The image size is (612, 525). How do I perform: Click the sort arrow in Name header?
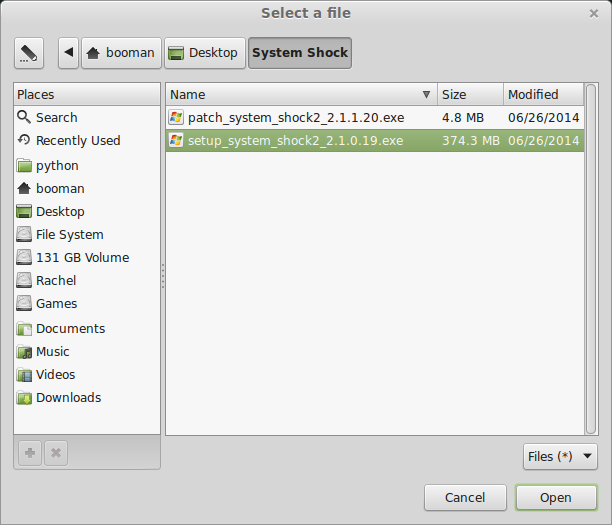426,94
